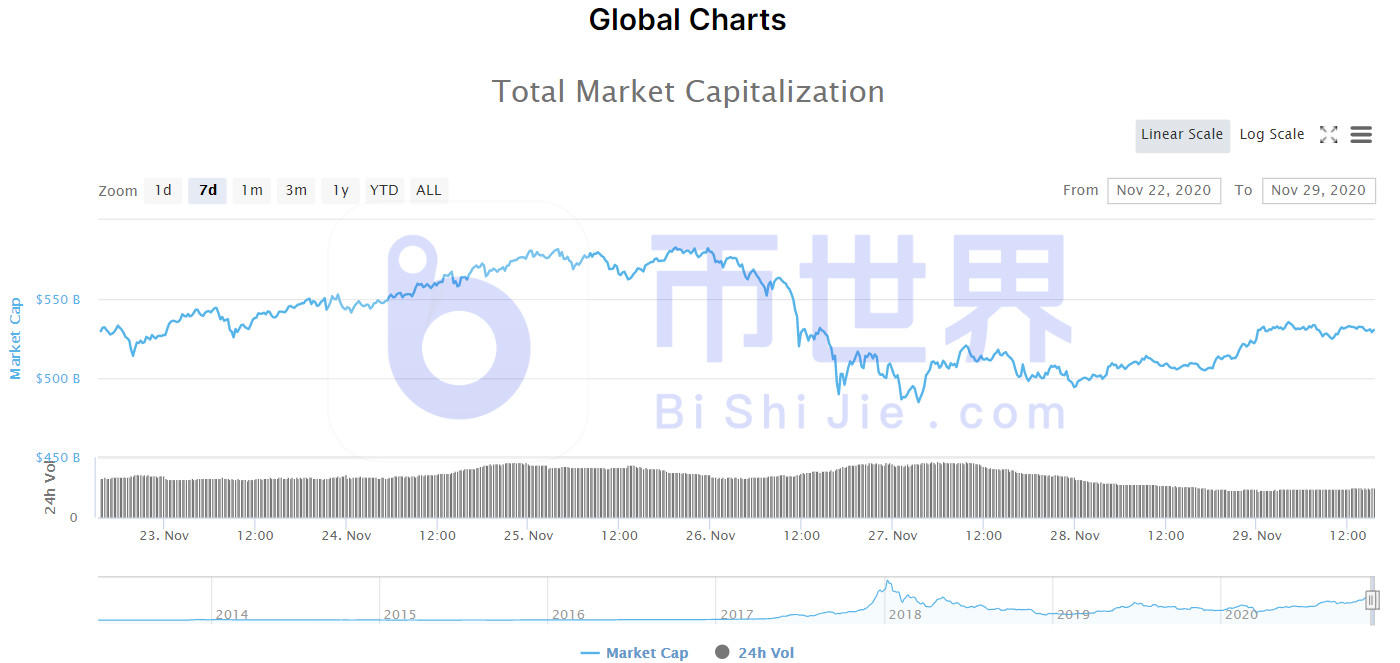Toggle the 24h Vol legend series
This screenshot has height=663, width=1400.
point(766,653)
